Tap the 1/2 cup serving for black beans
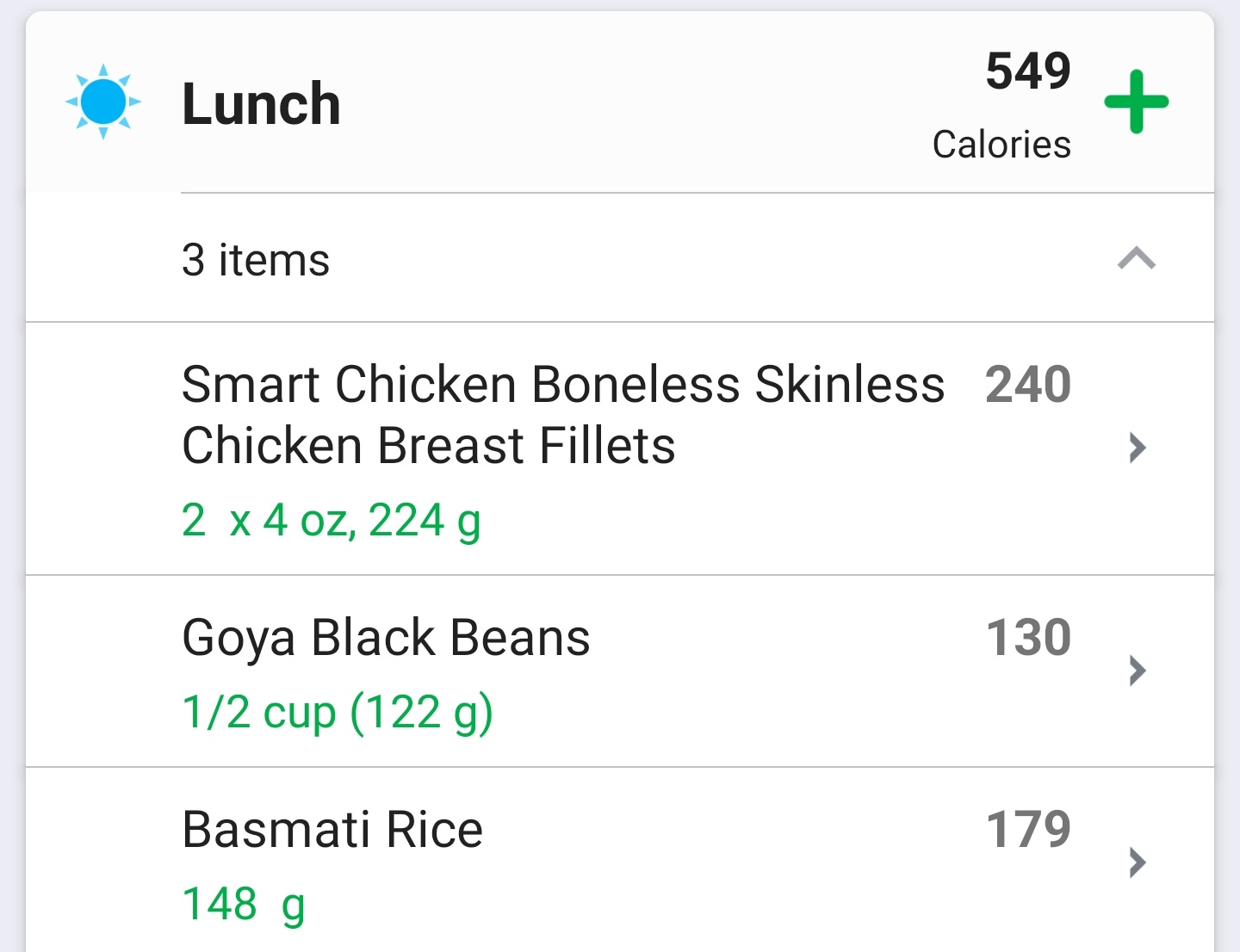The height and width of the screenshot is (952, 1240). tap(338, 712)
